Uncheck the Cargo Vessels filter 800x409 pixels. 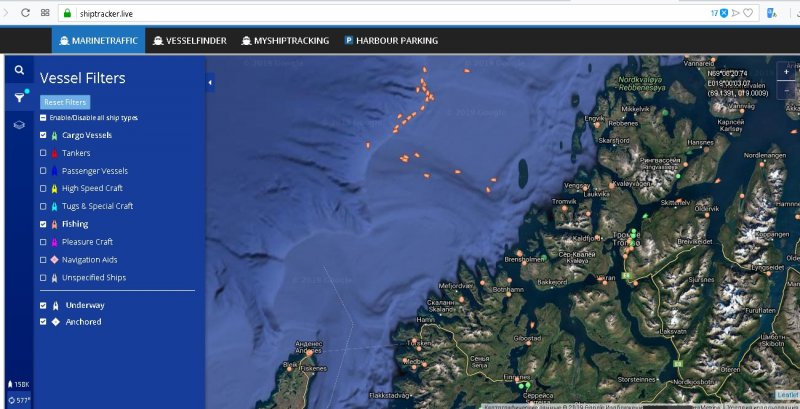tap(43, 135)
